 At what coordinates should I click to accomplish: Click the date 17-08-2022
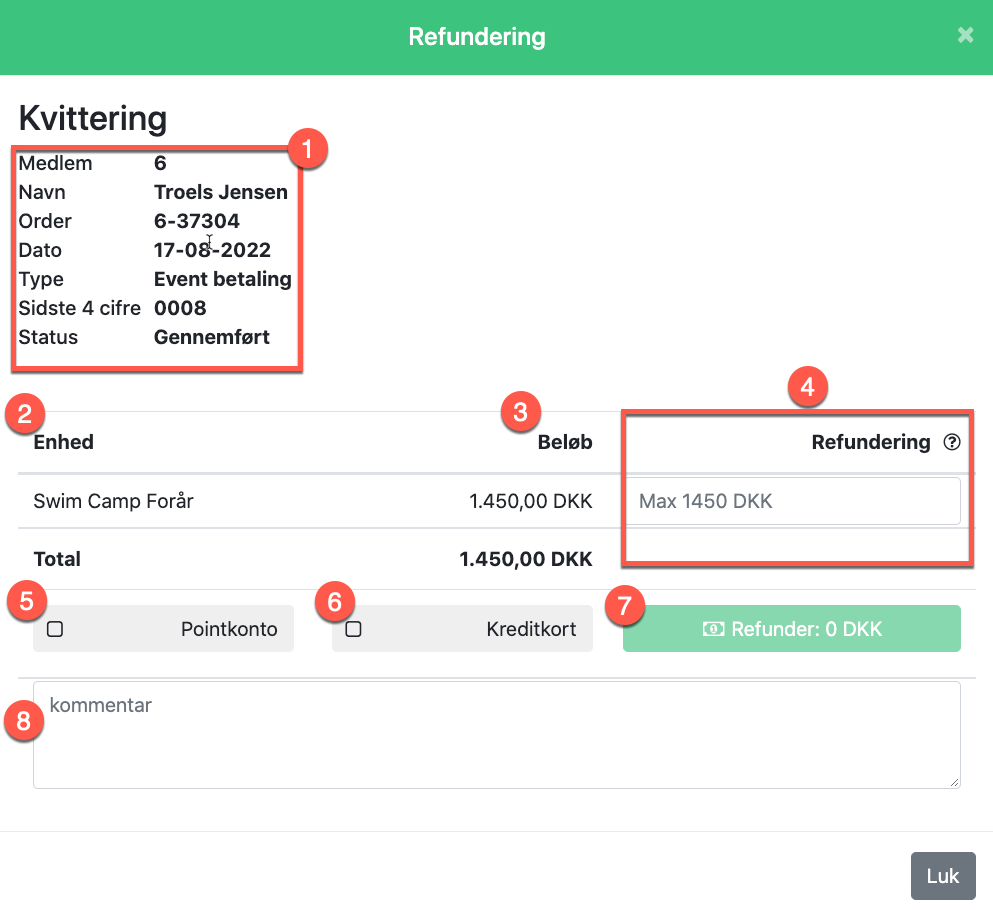[x=212, y=250]
